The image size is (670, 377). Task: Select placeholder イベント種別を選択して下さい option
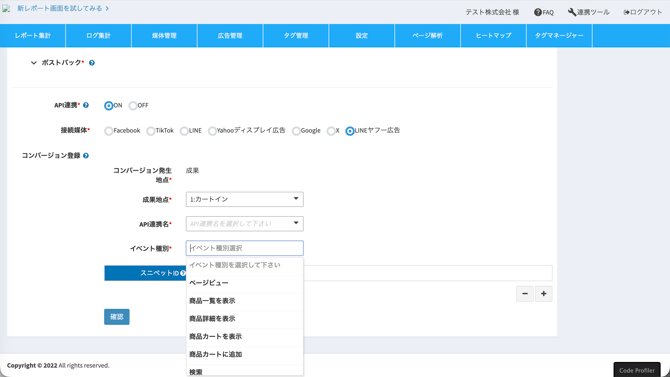[x=244, y=265]
